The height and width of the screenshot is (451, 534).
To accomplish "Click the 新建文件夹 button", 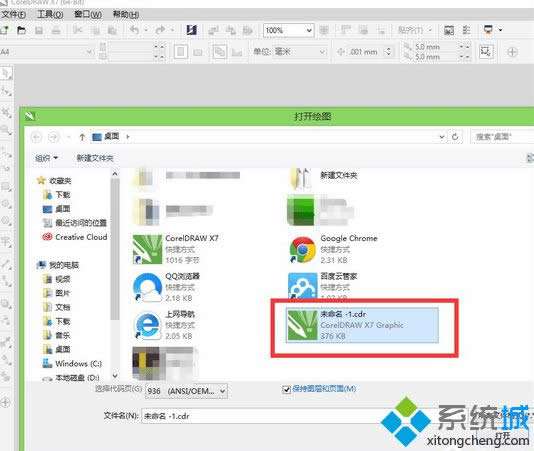I will (95, 158).
